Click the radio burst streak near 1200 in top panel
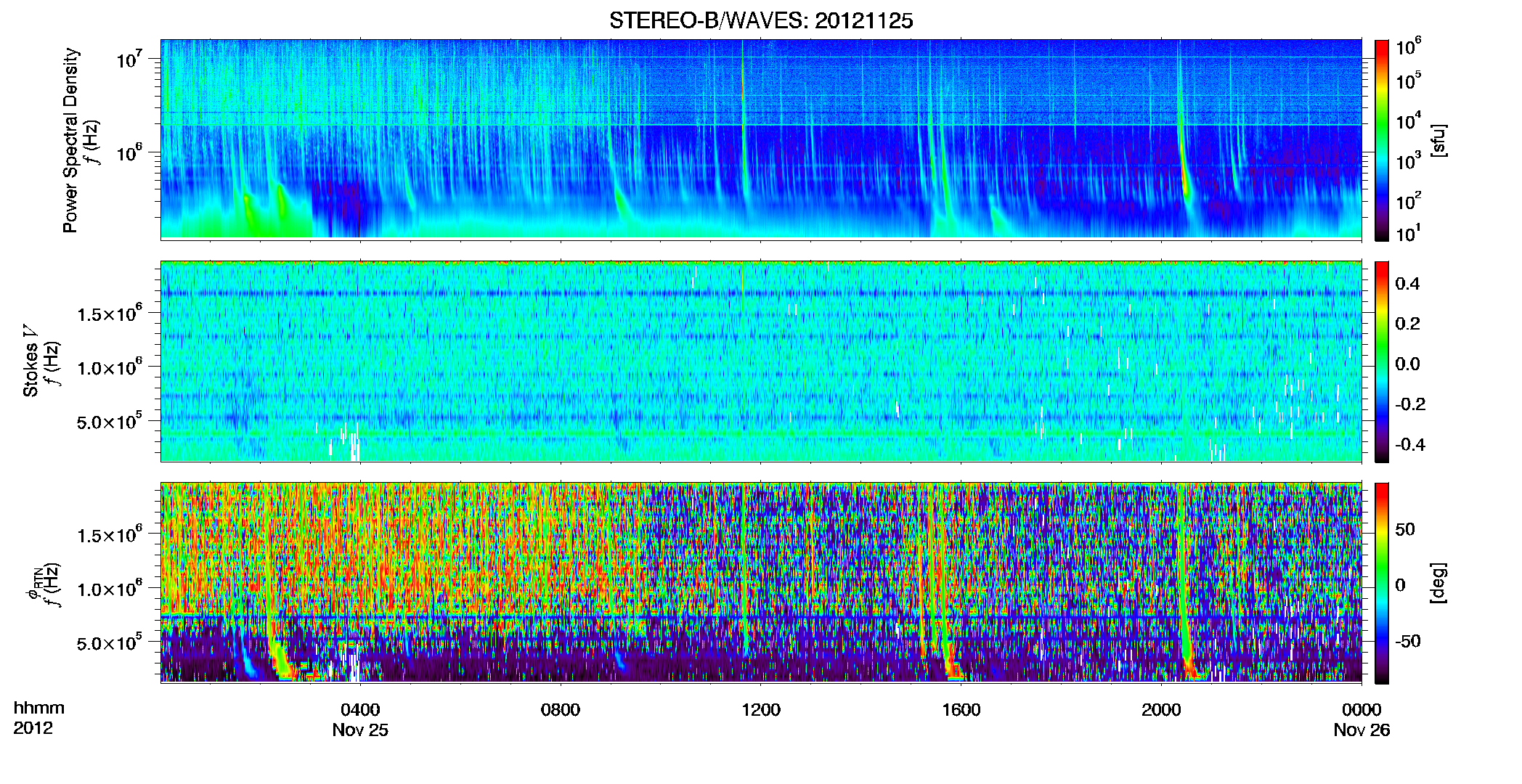This screenshot has height=784, width=1522. click(744, 116)
